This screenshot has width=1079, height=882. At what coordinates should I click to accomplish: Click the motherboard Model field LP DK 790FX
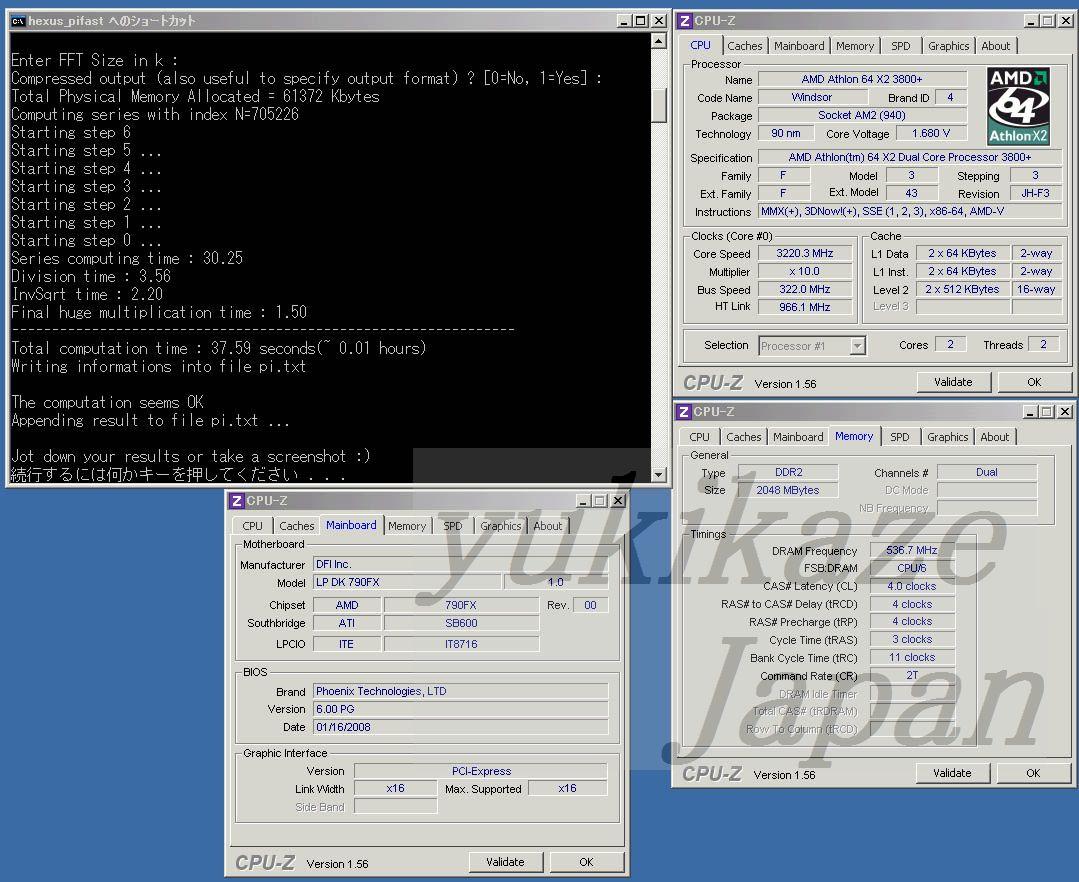407,582
